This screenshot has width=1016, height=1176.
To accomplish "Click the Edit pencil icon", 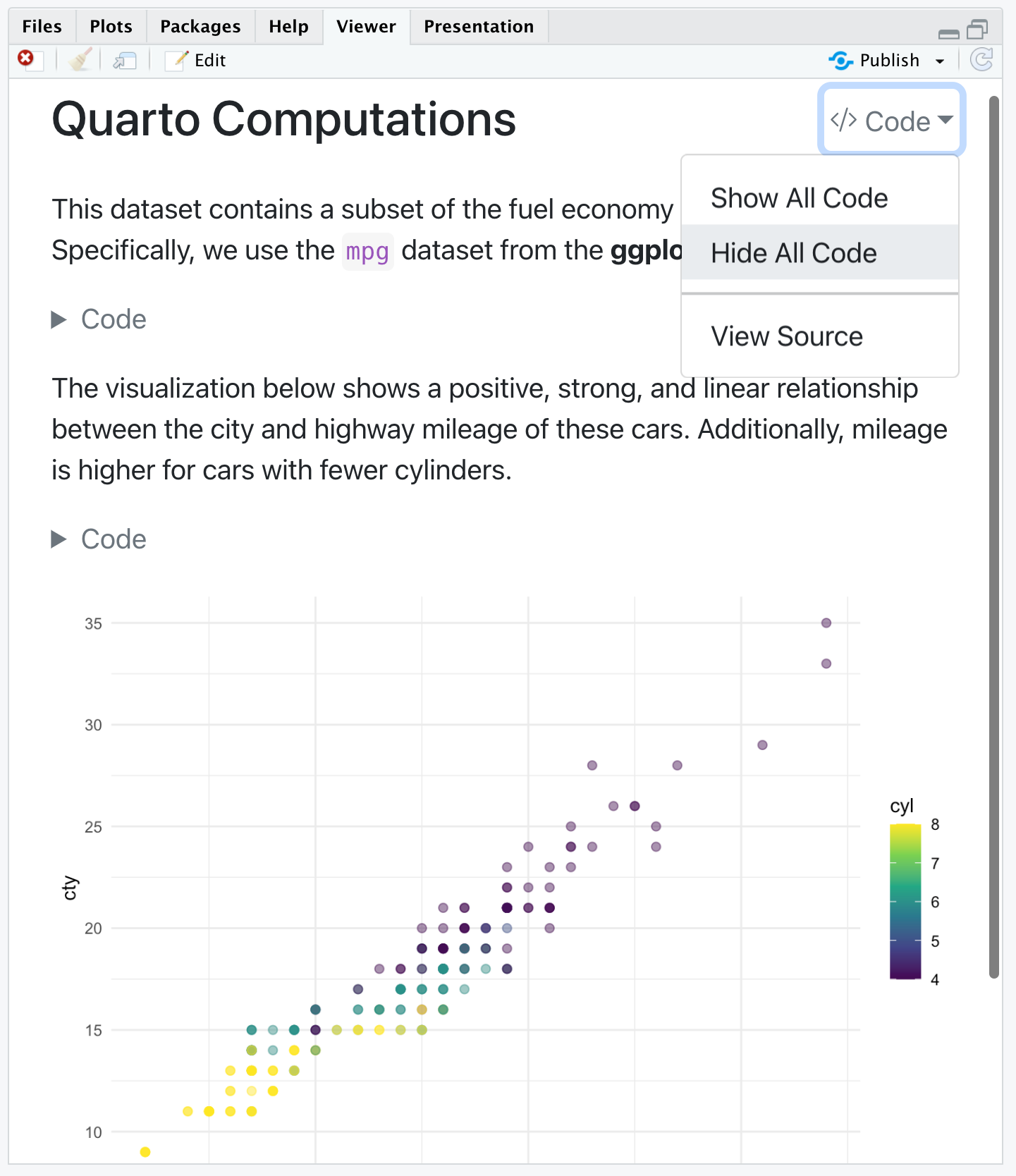I will click(180, 60).
